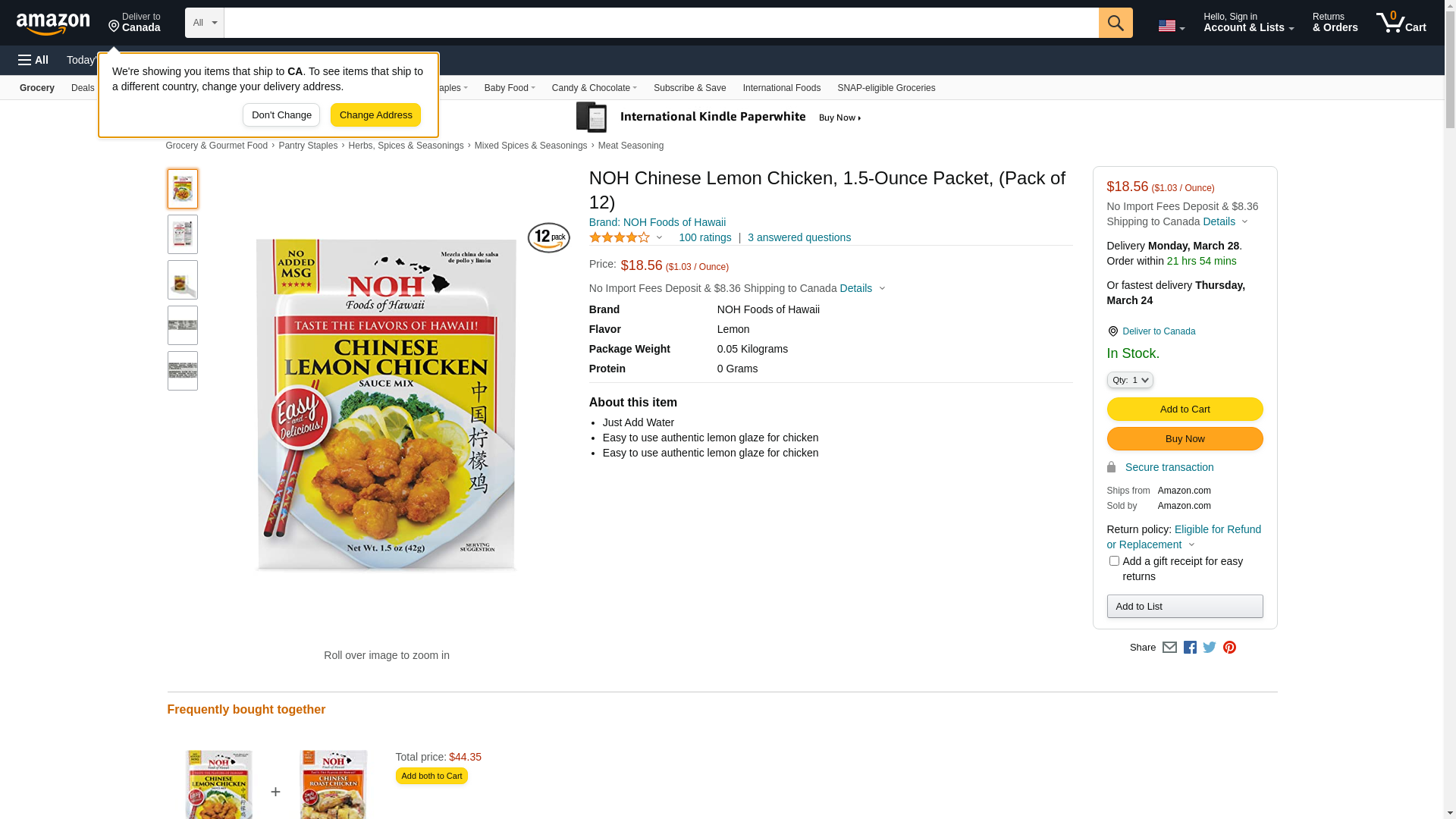Expand the star rating popover

tap(626, 237)
